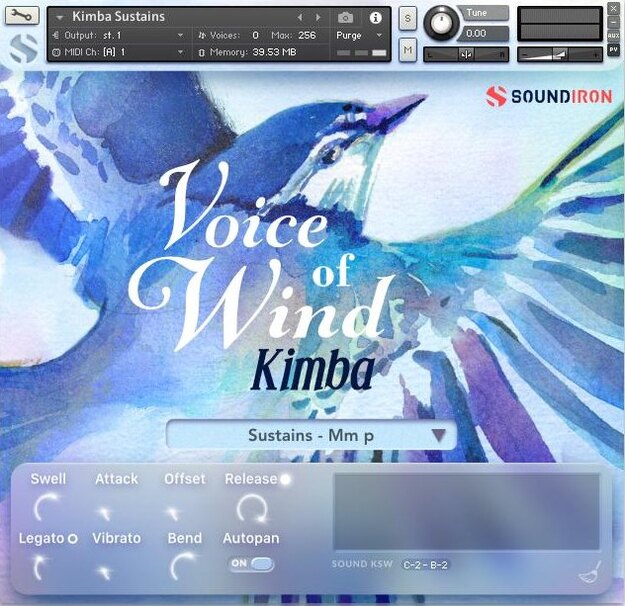
Task: Click the Soundiron S logo in the header
Action: (x=24, y=48)
